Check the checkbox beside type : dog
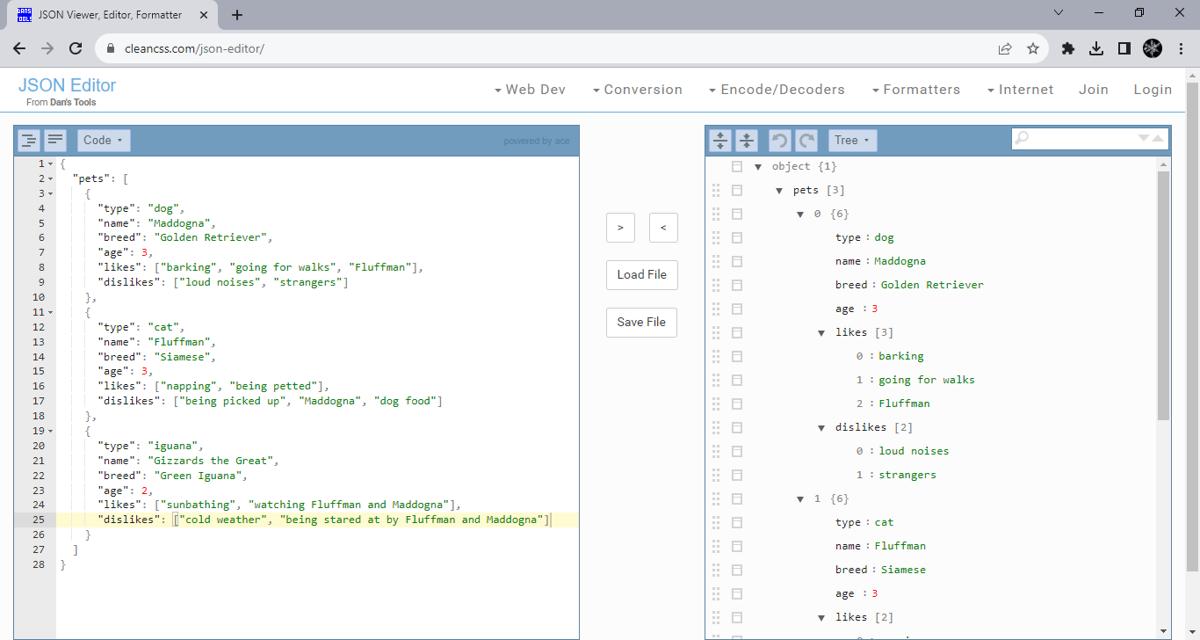Image resolution: width=1200 pixels, height=640 pixels. (737, 237)
